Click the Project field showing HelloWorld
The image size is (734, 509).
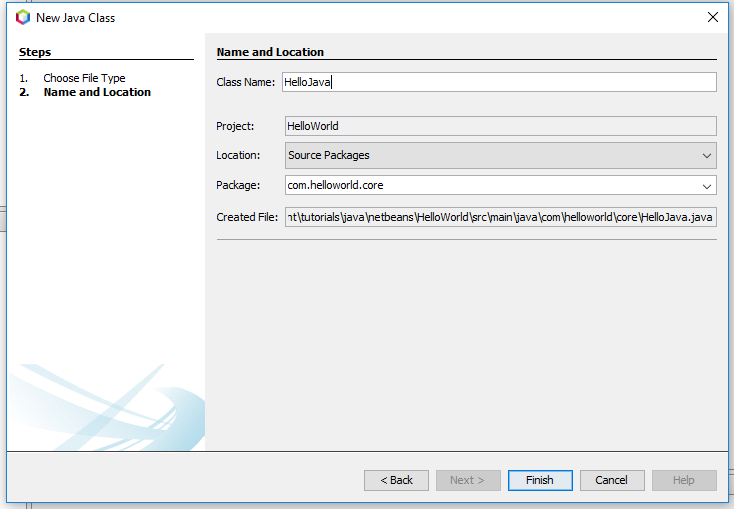[500, 126]
